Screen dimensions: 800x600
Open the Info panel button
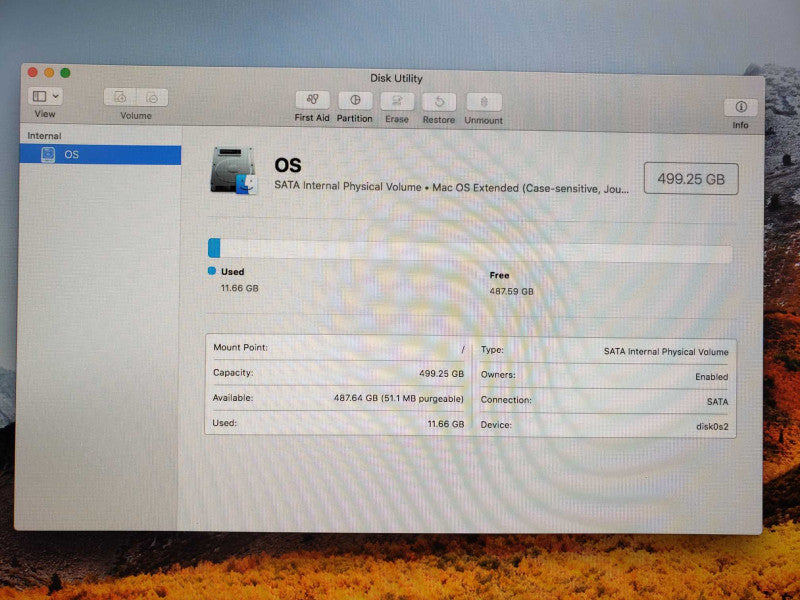[x=740, y=107]
